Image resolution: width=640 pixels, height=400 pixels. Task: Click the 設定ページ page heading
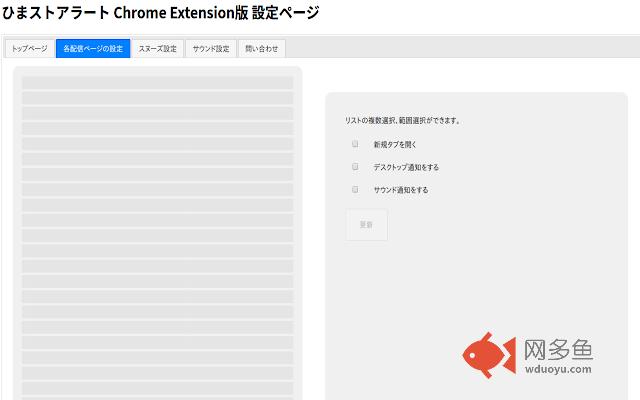[160, 12]
